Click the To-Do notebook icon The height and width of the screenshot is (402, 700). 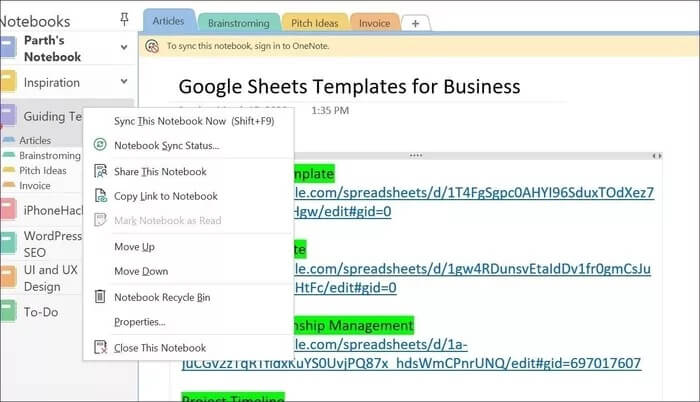pos(8,311)
